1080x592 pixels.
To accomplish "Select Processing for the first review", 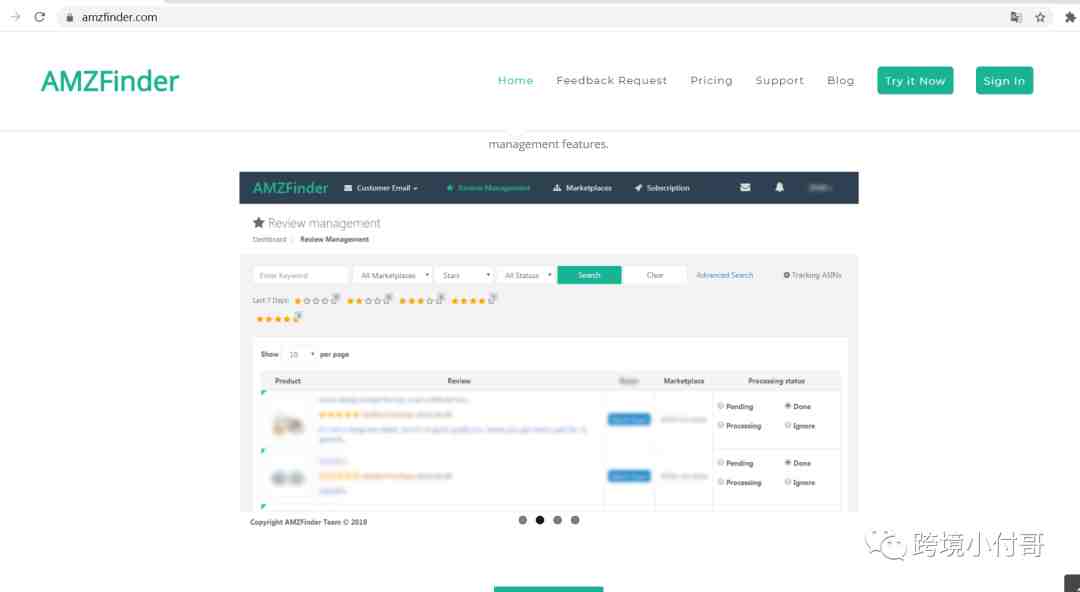I will (720, 425).
